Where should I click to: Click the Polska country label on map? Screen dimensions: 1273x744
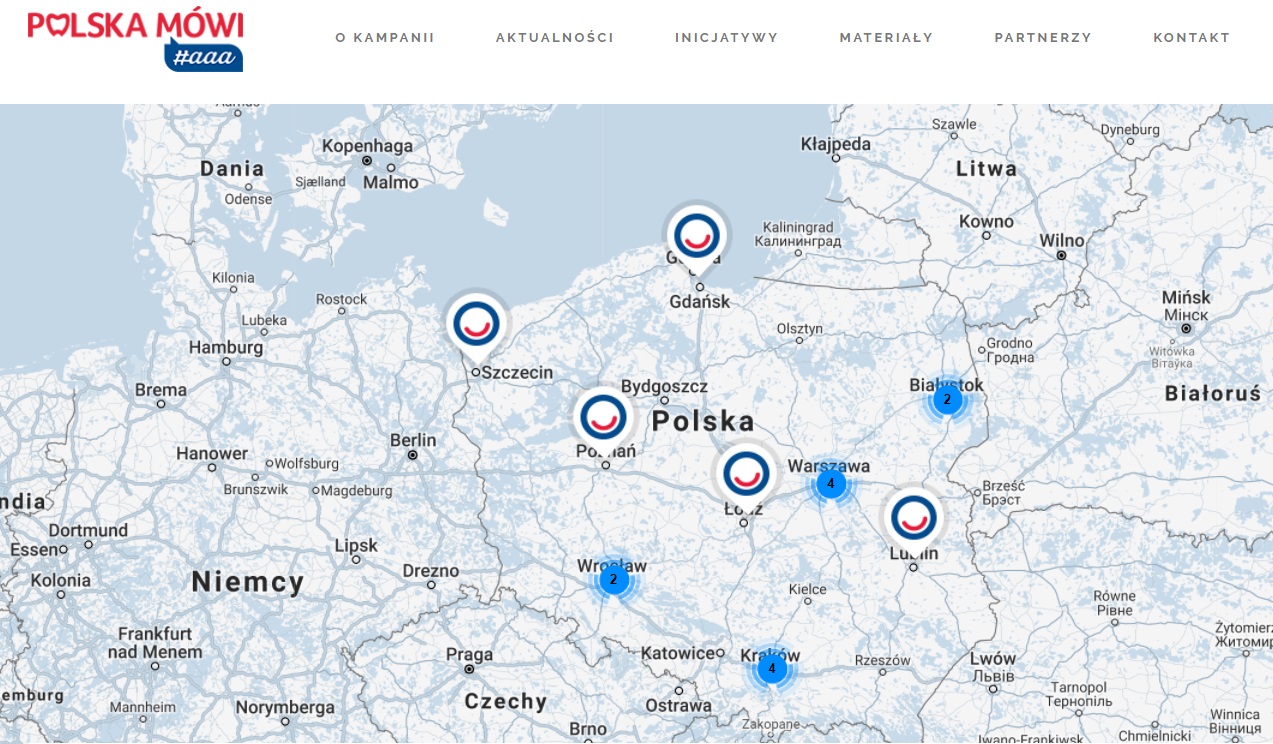(703, 421)
